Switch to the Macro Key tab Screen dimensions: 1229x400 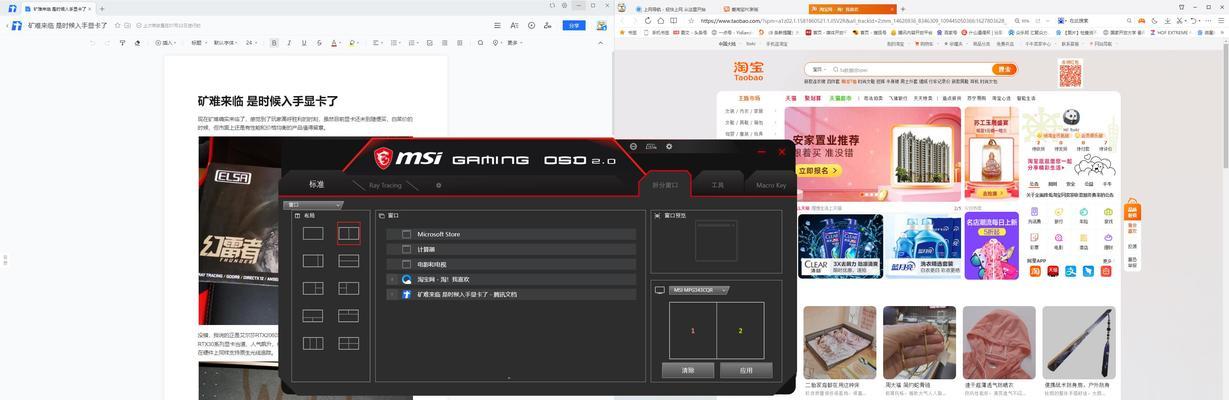tap(771, 185)
